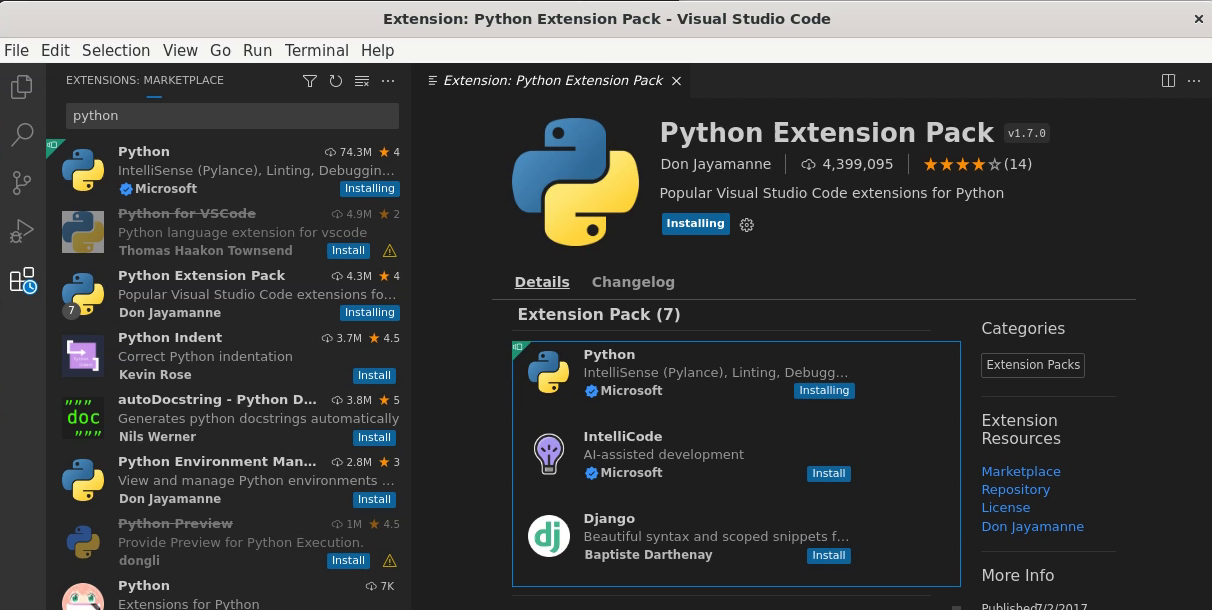Open the Explorer view in activity bar
Screen dimensions: 1212x610
click(22, 88)
